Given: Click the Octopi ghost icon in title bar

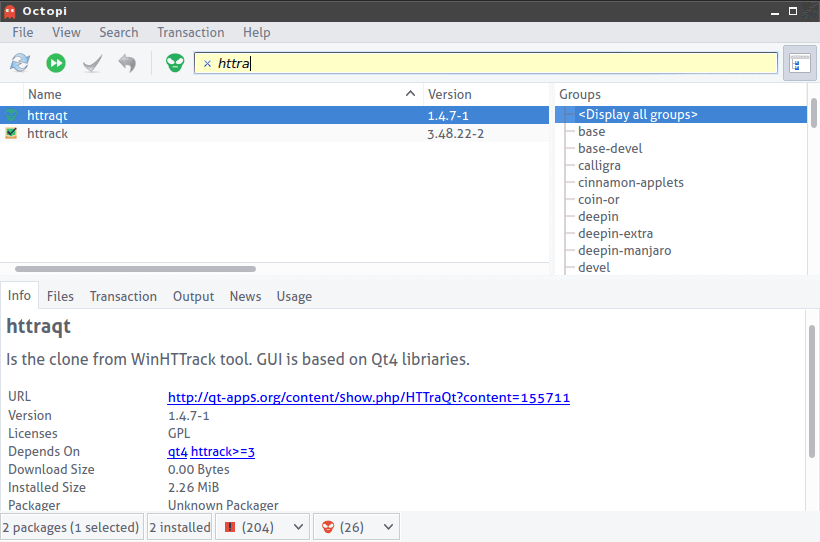Looking at the screenshot, I should (10, 11).
